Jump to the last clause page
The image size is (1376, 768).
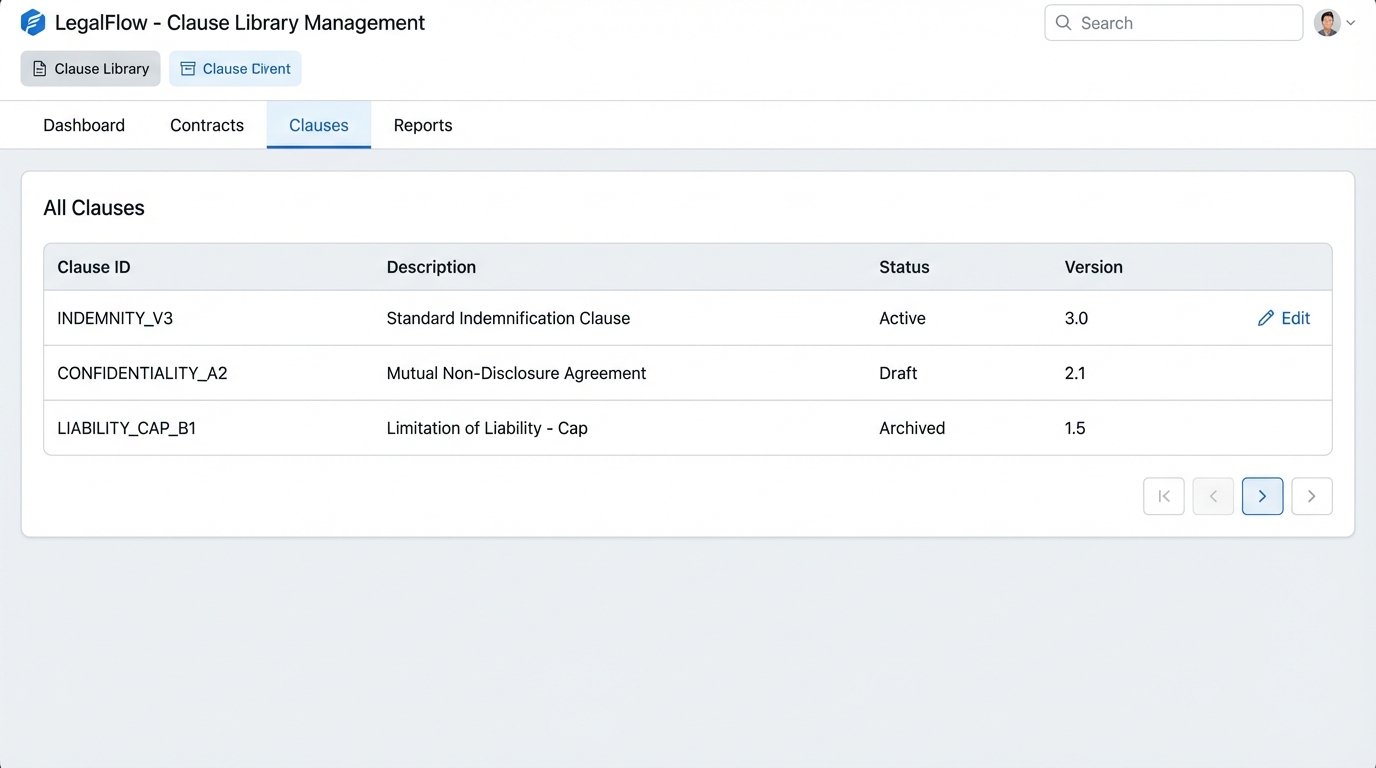(x=1312, y=496)
